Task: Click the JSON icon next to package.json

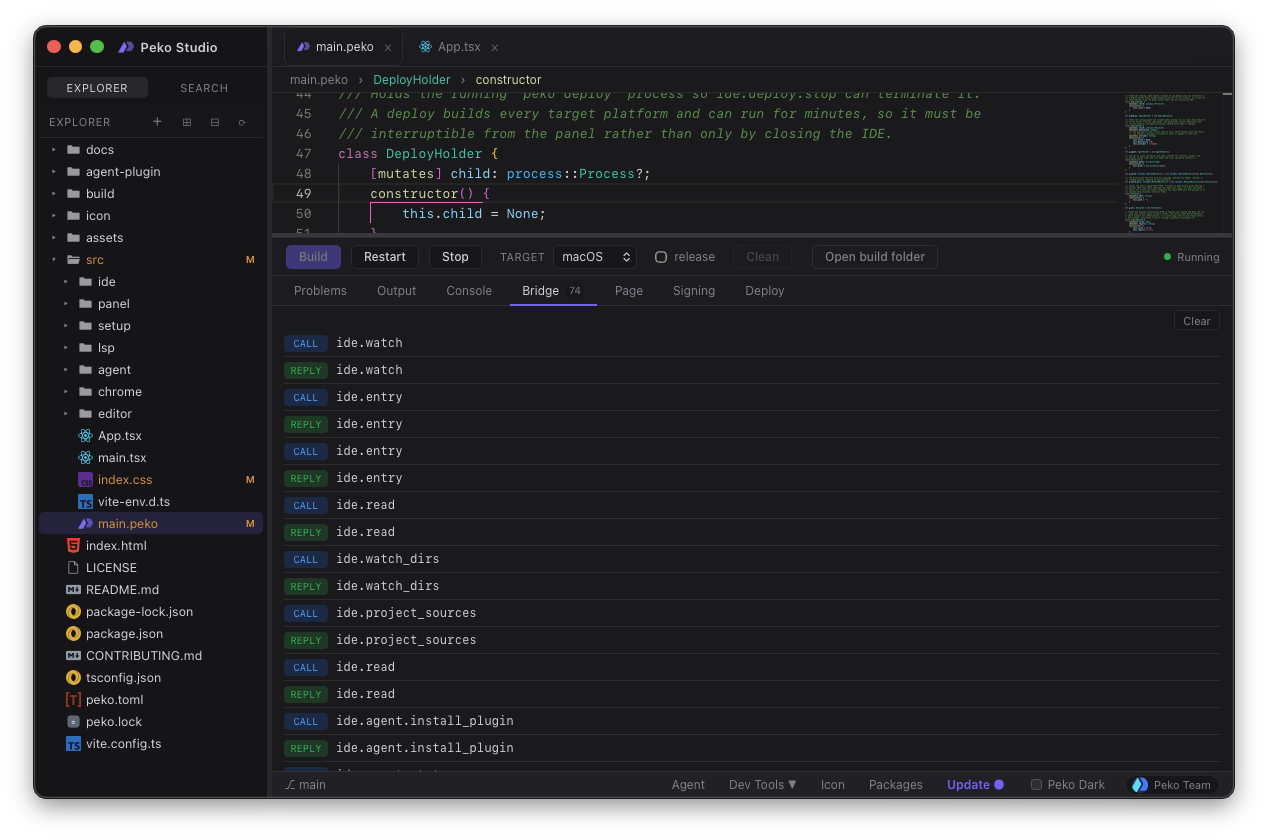Action: (73, 634)
